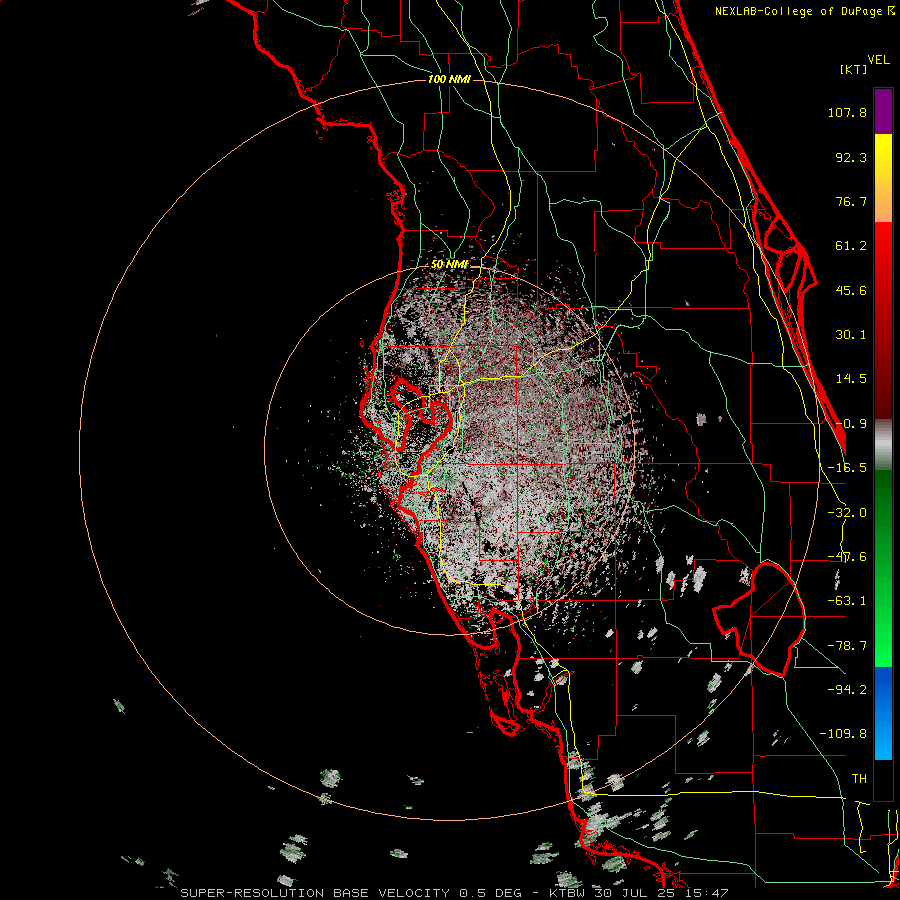The height and width of the screenshot is (900, 900).
Task: Click the Tampa Bay red outline
Action: point(420,425)
